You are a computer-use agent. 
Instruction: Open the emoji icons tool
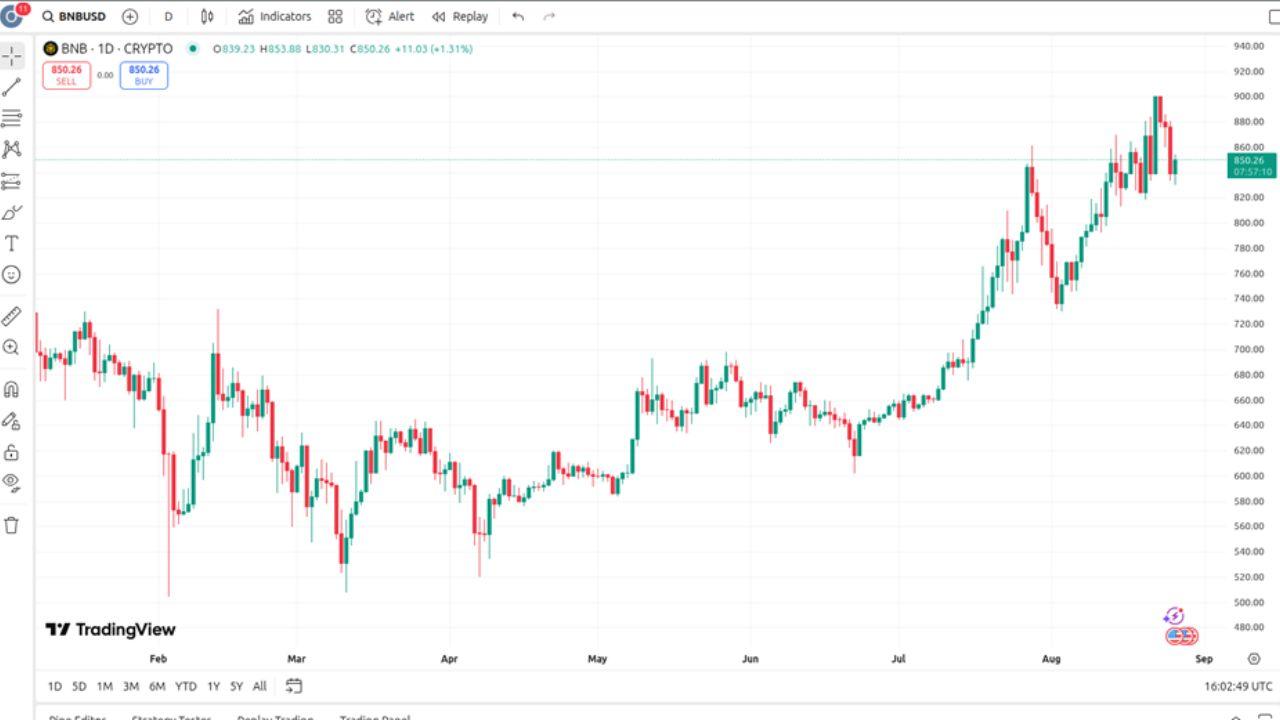[12, 274]
